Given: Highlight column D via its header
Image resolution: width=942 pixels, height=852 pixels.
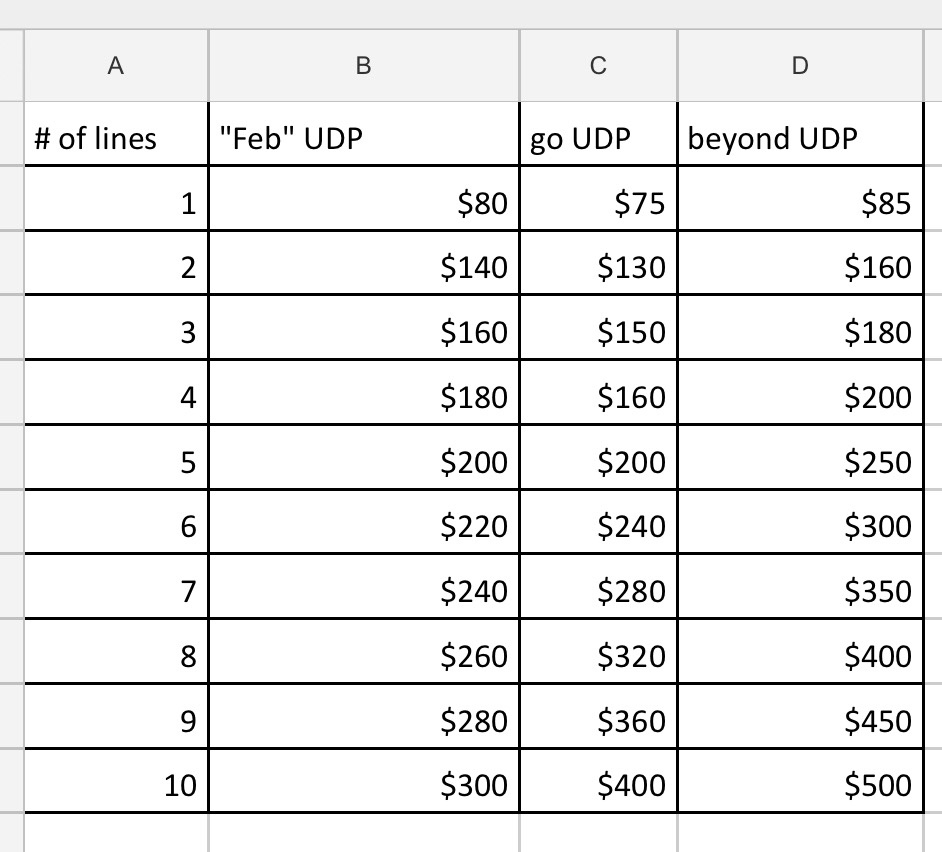Looking at the screenshot, I should point(799,66).
